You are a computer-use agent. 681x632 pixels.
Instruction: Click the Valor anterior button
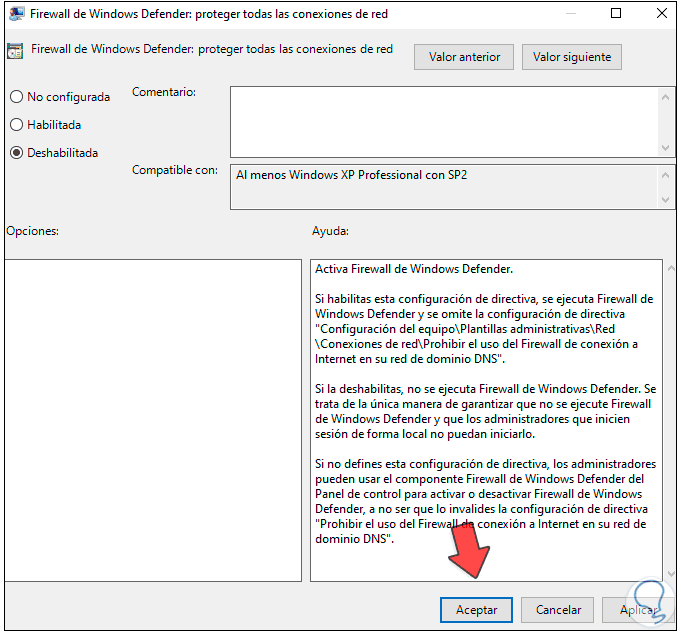point(463,57)
